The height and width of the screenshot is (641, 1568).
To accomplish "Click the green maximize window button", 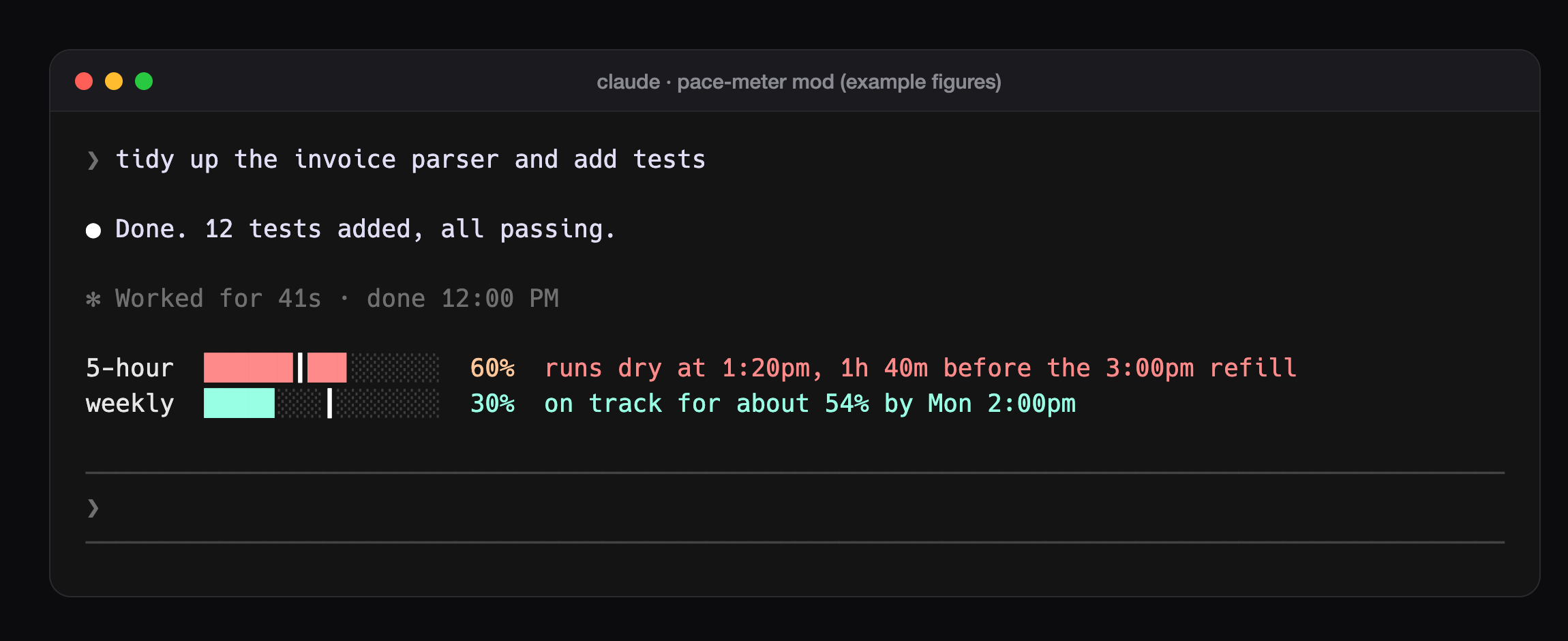I will coord(144,81).
